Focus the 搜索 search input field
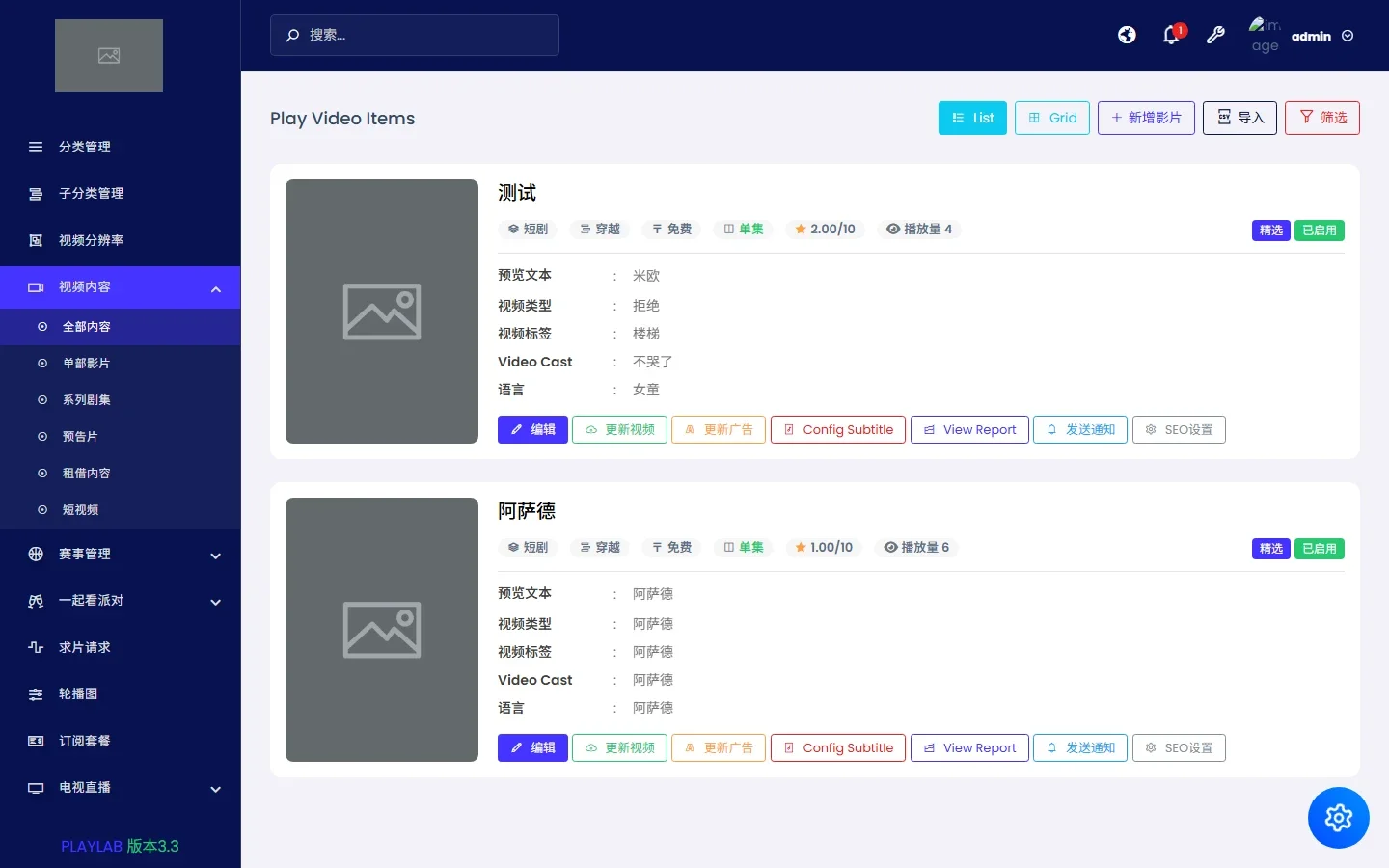The image size is (1389, 868). [x=415, y=36]
